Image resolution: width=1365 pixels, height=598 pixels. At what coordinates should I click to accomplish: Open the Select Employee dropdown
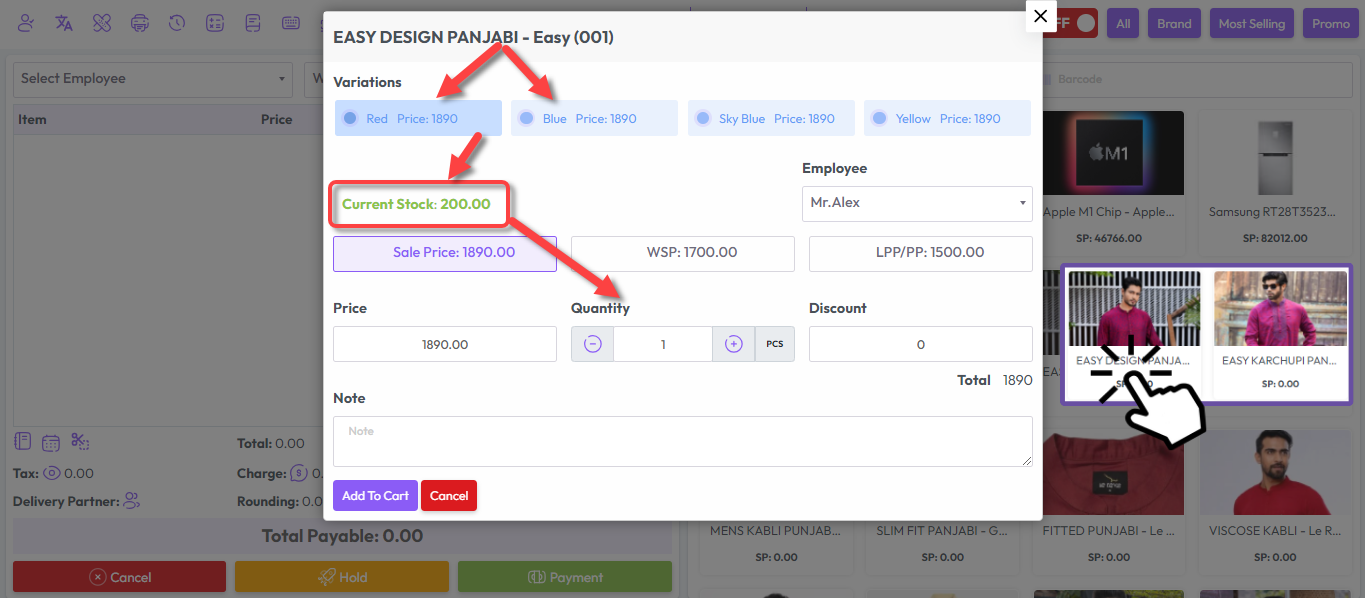[152, 78]
